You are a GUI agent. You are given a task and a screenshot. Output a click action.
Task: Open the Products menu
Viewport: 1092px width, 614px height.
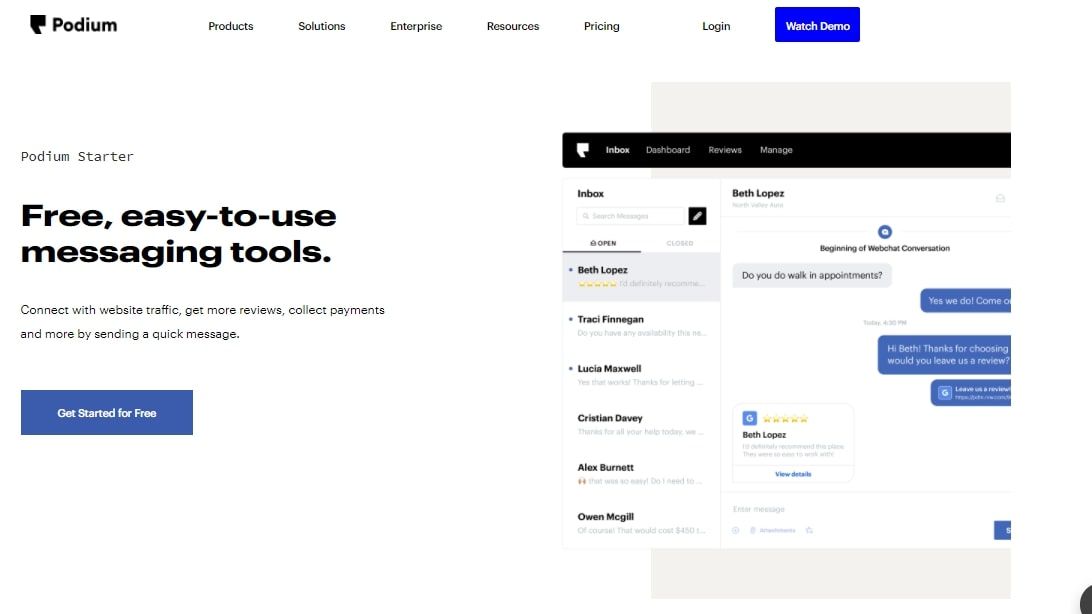(x=230, y=26)
